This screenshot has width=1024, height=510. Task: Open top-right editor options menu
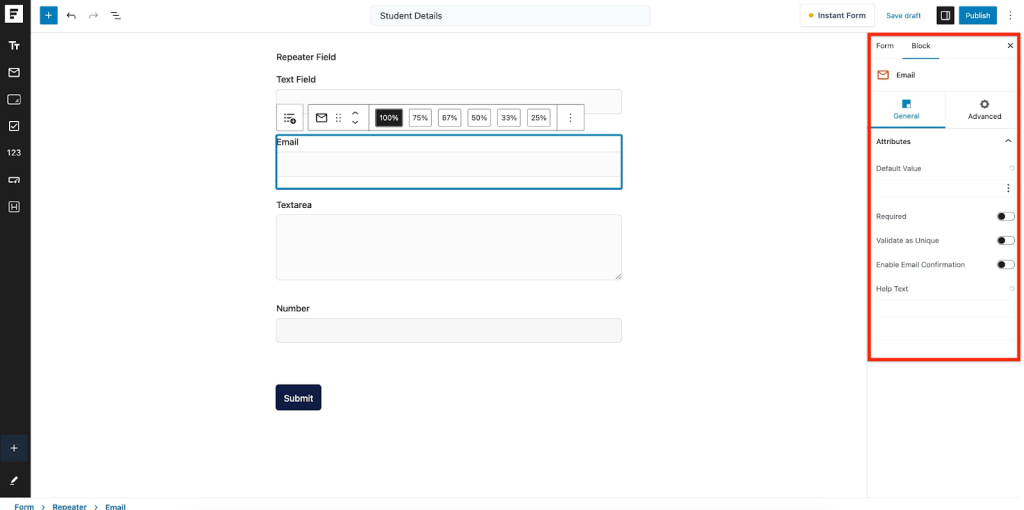click(1010, 16)
